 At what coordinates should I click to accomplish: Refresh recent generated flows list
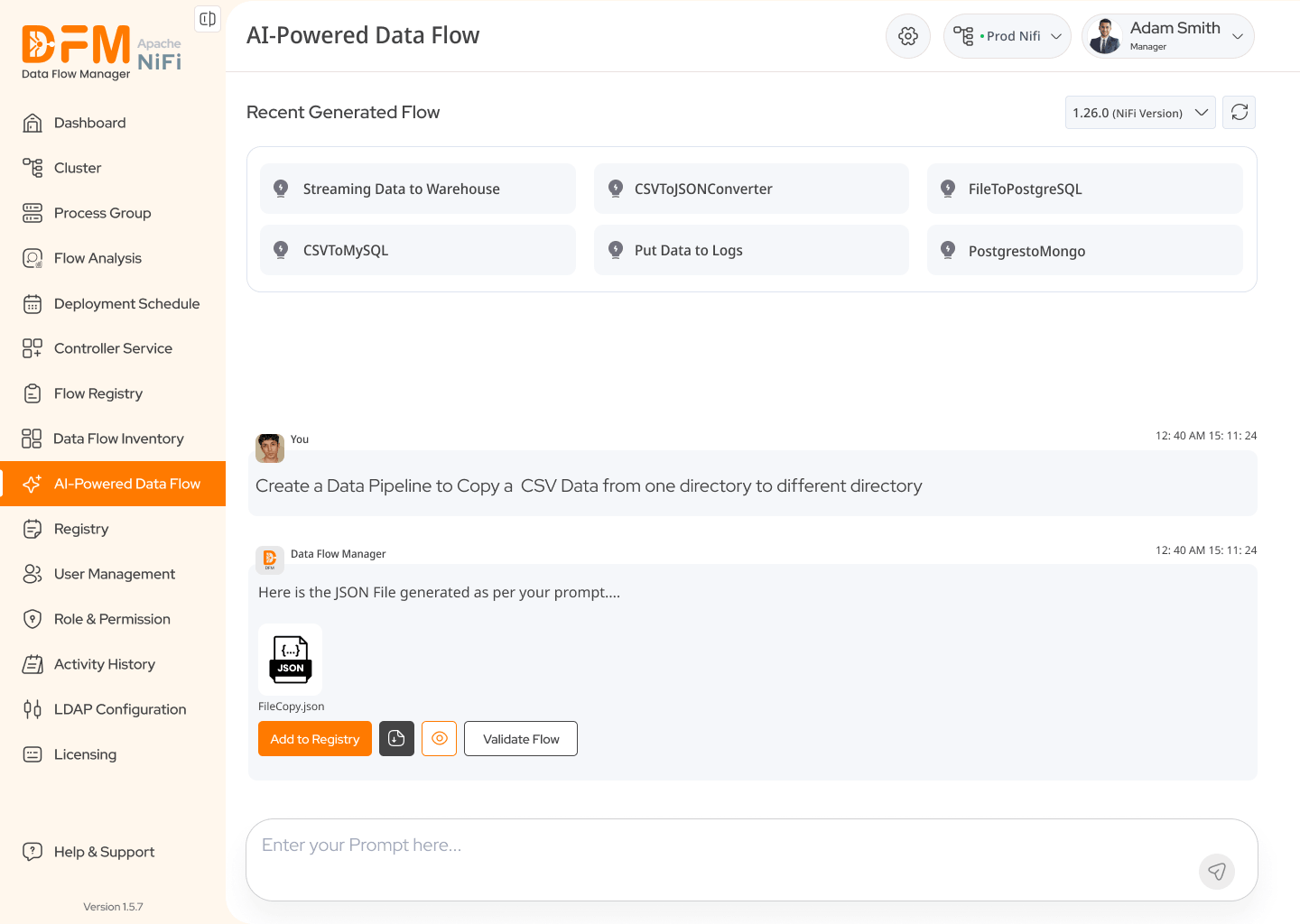click(1240, 113)
